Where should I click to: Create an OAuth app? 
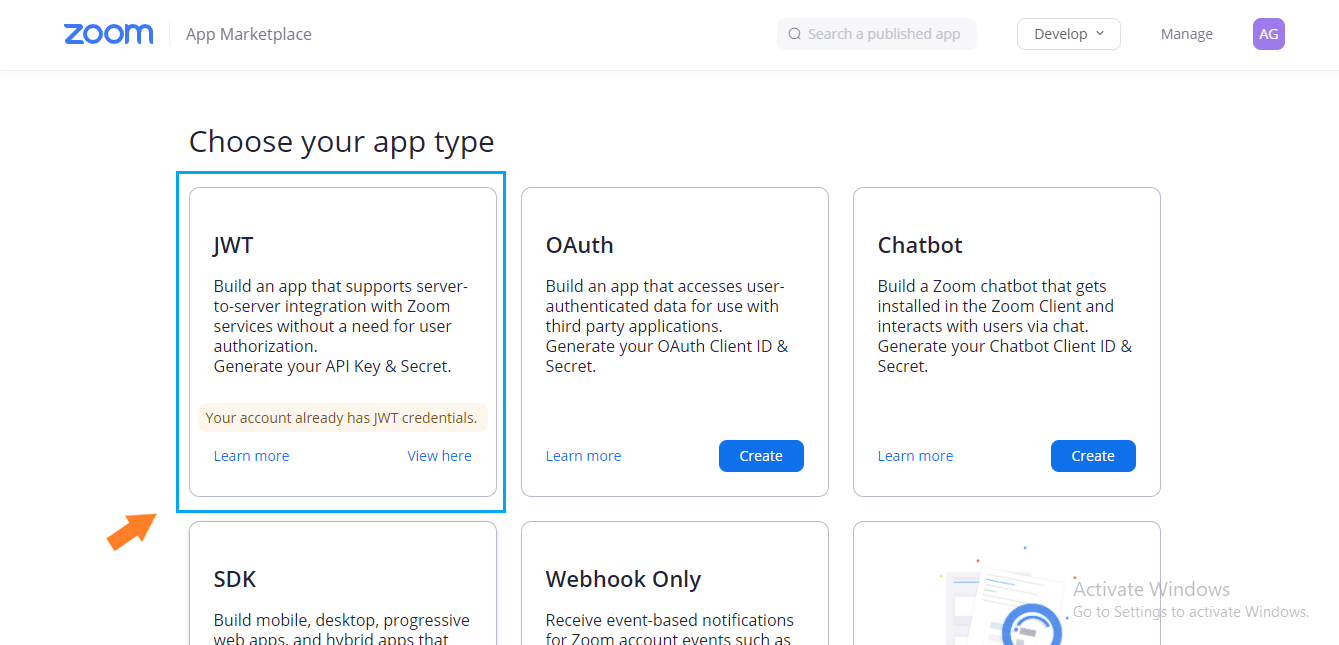pos(761,456)
